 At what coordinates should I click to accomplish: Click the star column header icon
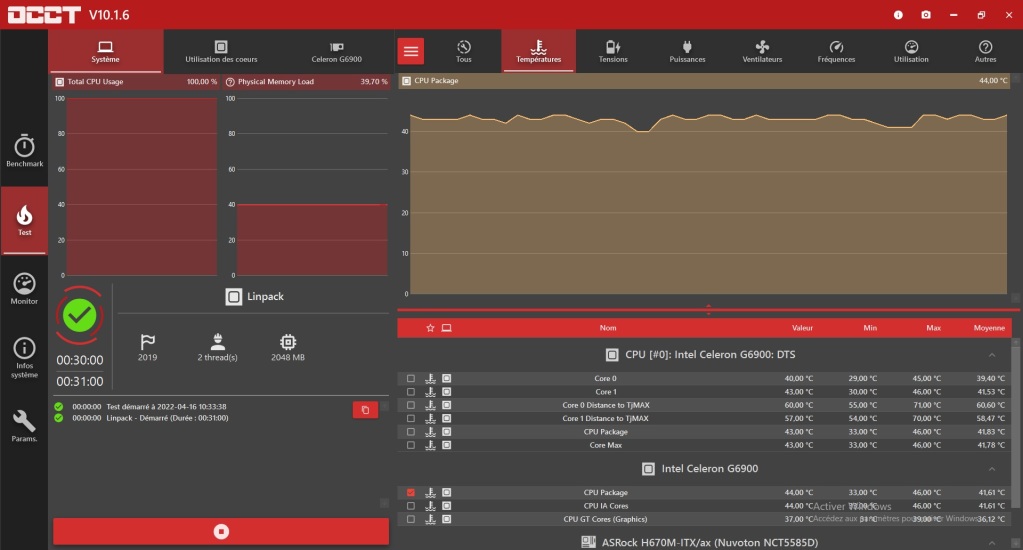click(x=430, y=328)
